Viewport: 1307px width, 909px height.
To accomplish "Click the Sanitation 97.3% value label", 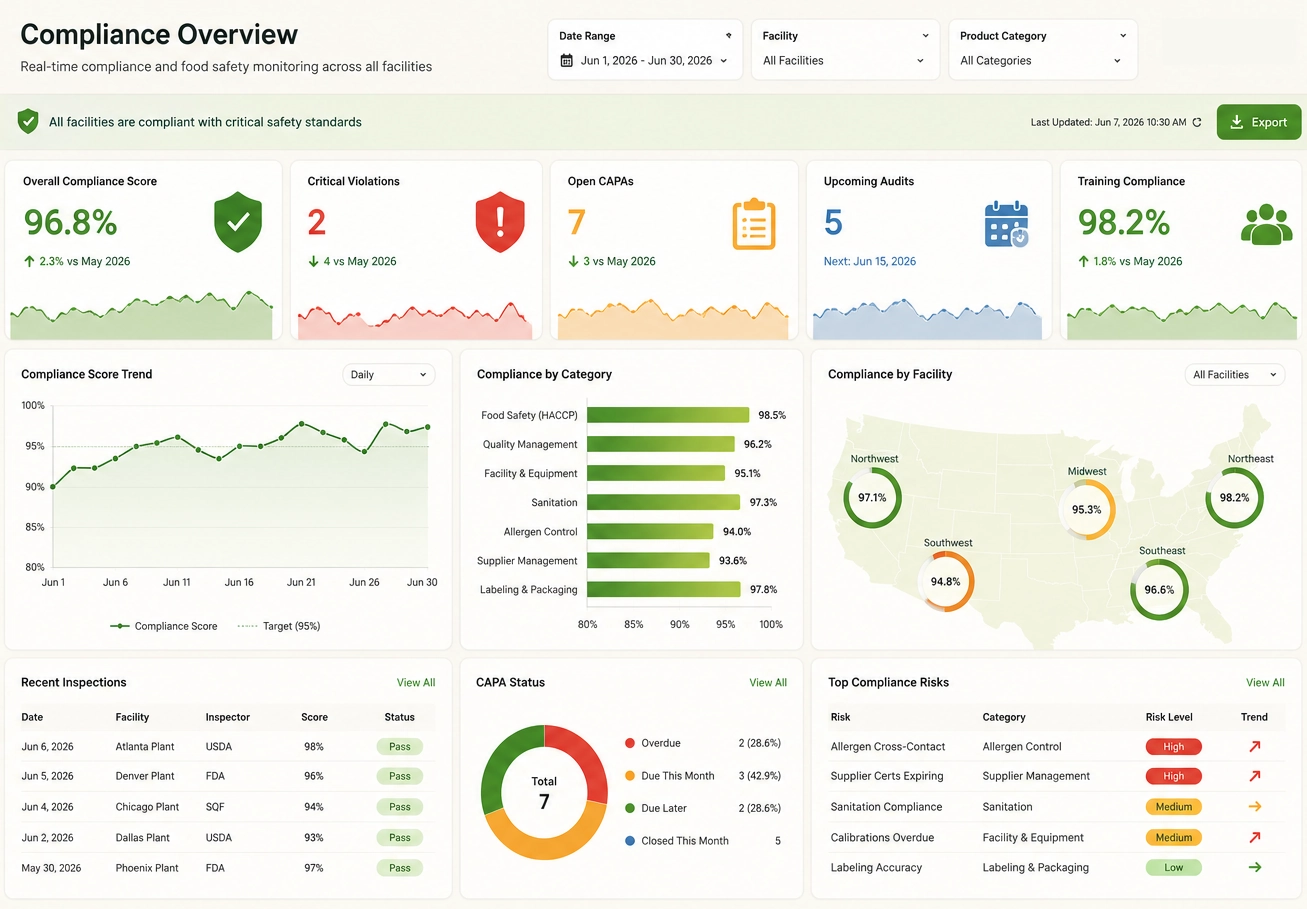I will (x=763, y=502).
